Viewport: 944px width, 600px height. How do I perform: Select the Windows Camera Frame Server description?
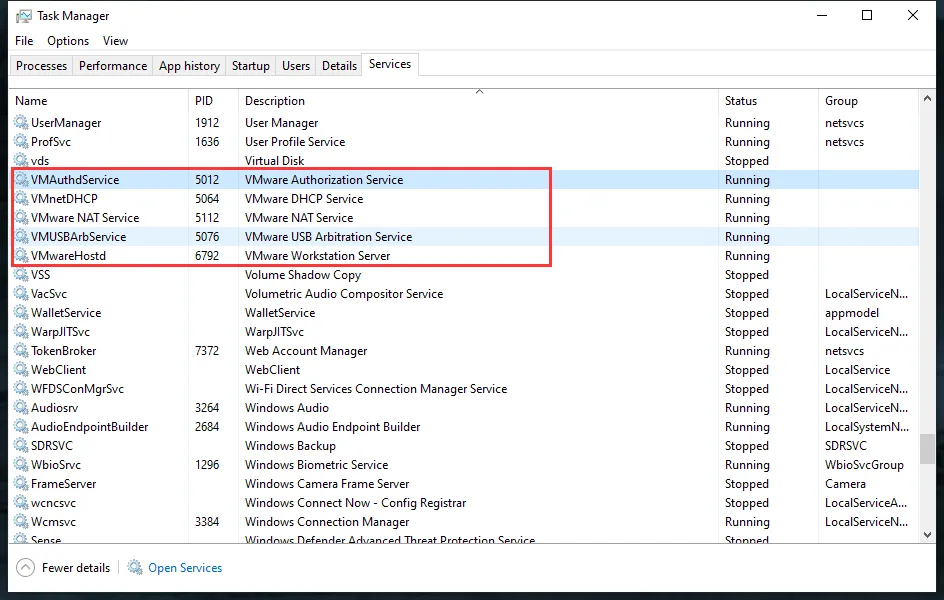pyautogui.click(x=327, y=483)
